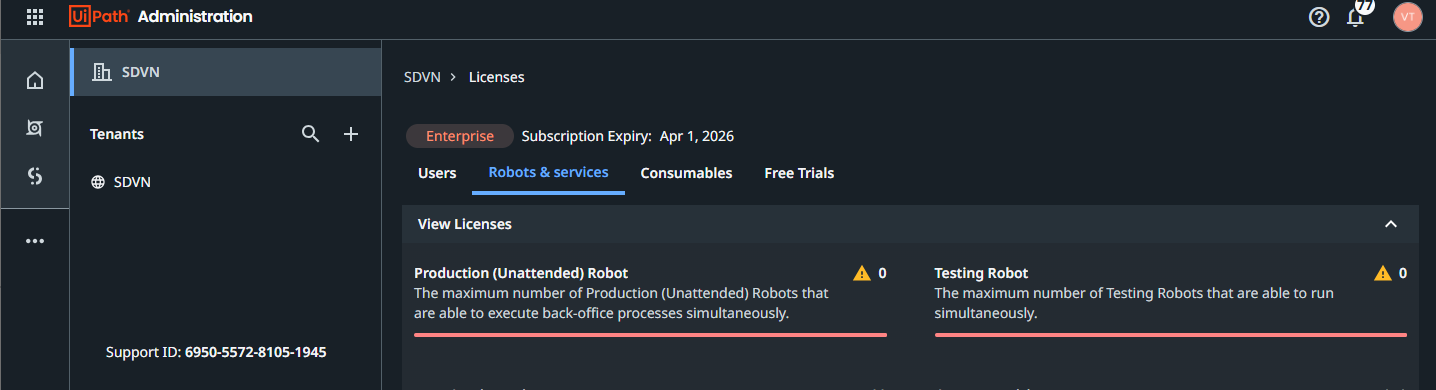This screenshot has height=390, width=1436.
Task: Open the Free Trials tab
Action: click(x=799, y=173)
